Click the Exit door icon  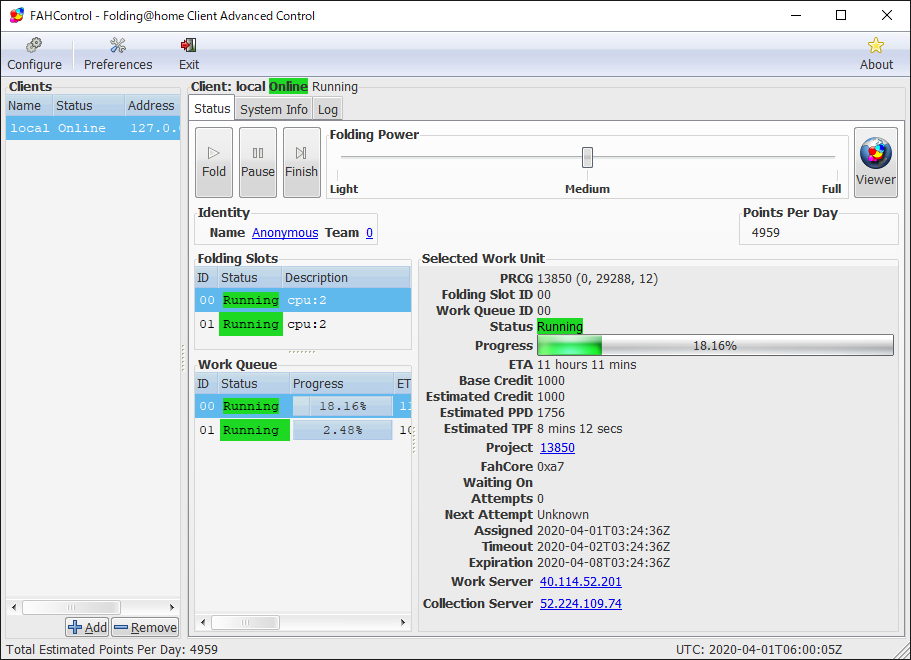pos(188,45)
